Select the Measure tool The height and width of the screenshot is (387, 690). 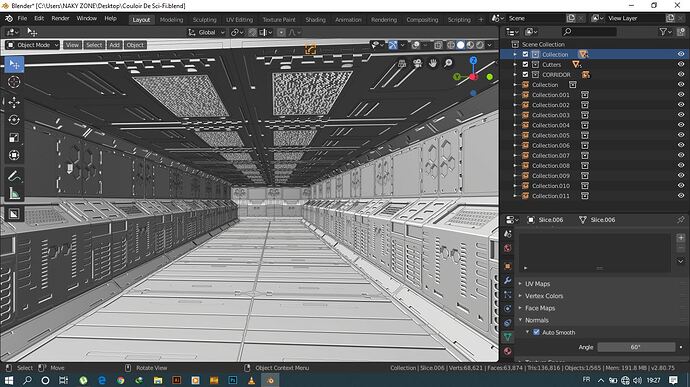(14, 193)
